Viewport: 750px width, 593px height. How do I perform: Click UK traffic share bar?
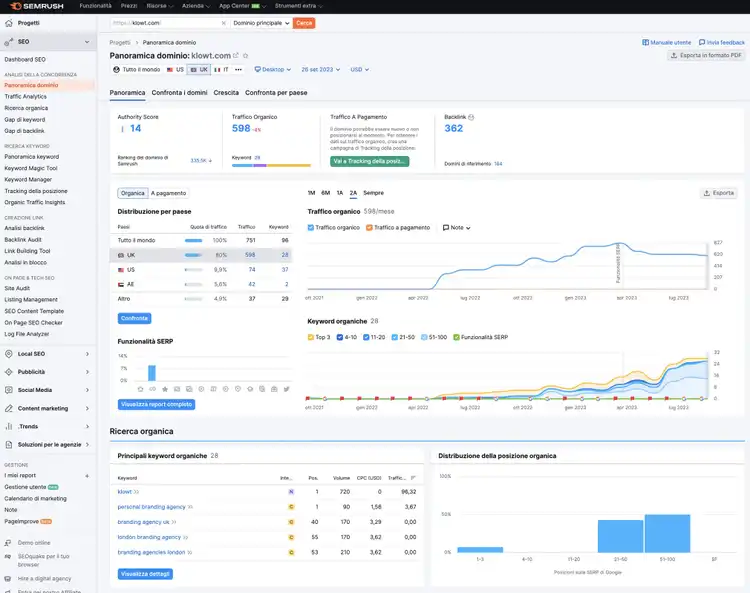194,255
